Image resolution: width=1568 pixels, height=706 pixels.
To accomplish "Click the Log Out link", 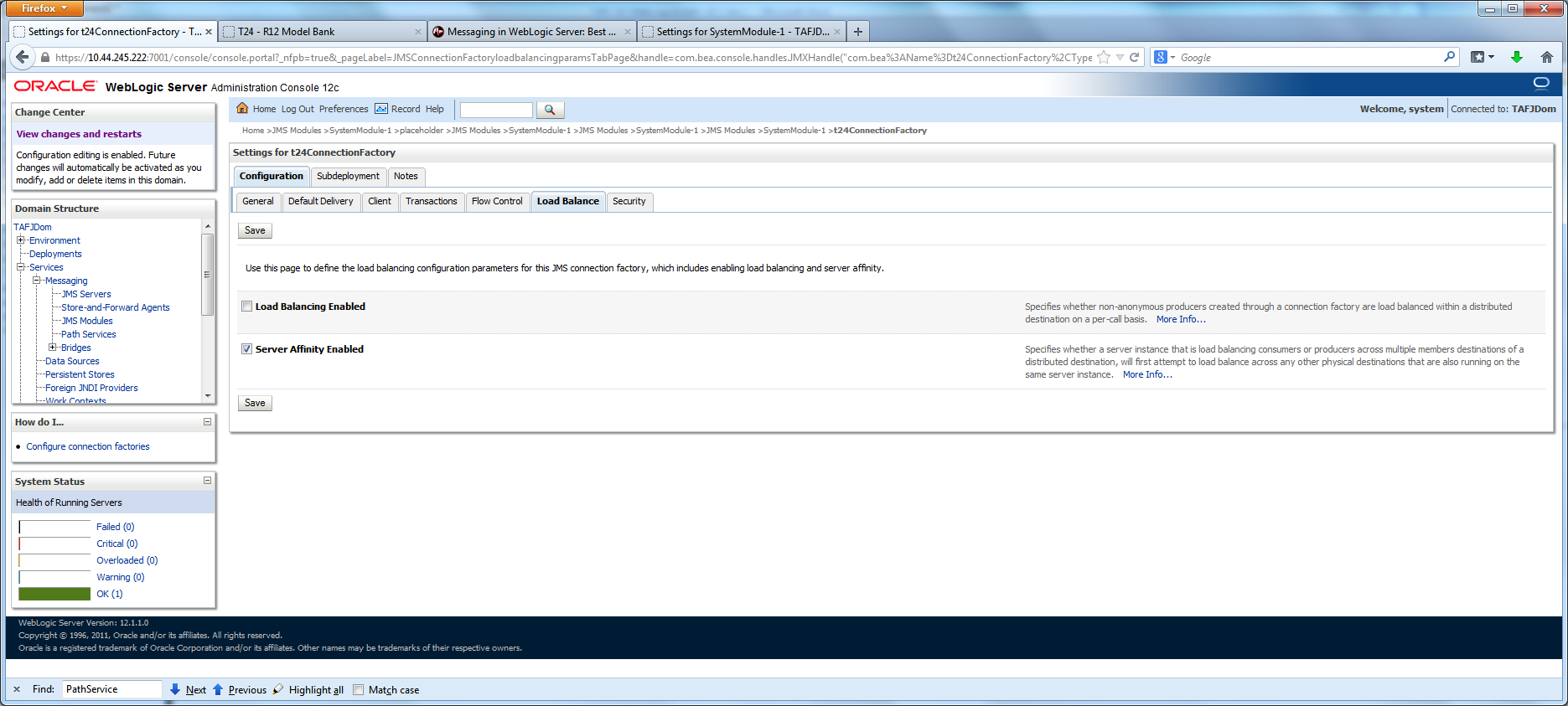I will coord(298,109).
